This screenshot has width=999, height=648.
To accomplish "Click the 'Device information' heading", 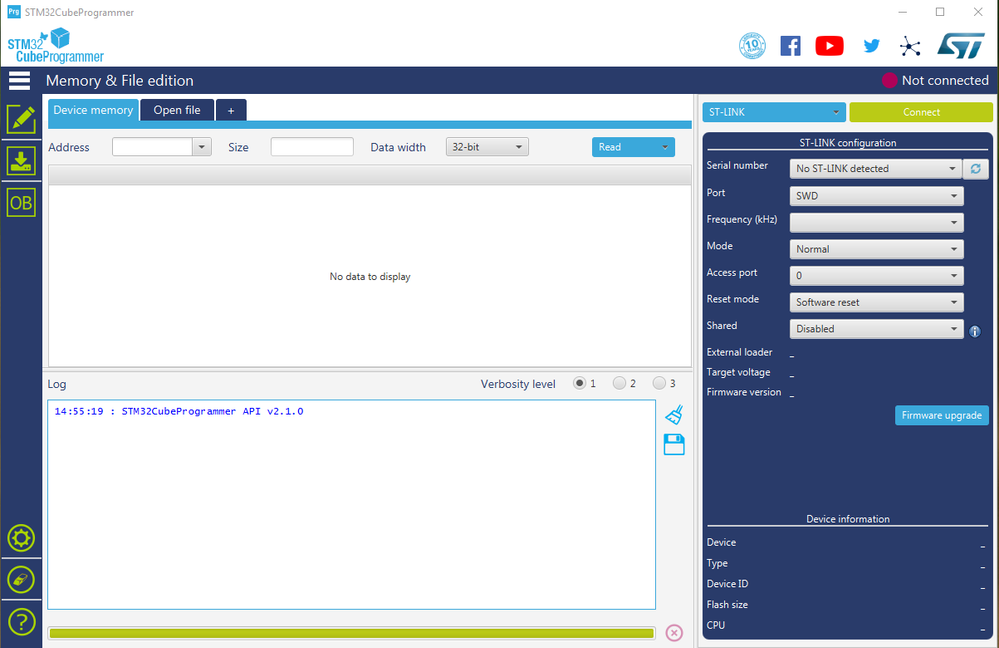I will pyautogui.click(x=848, y=519).
